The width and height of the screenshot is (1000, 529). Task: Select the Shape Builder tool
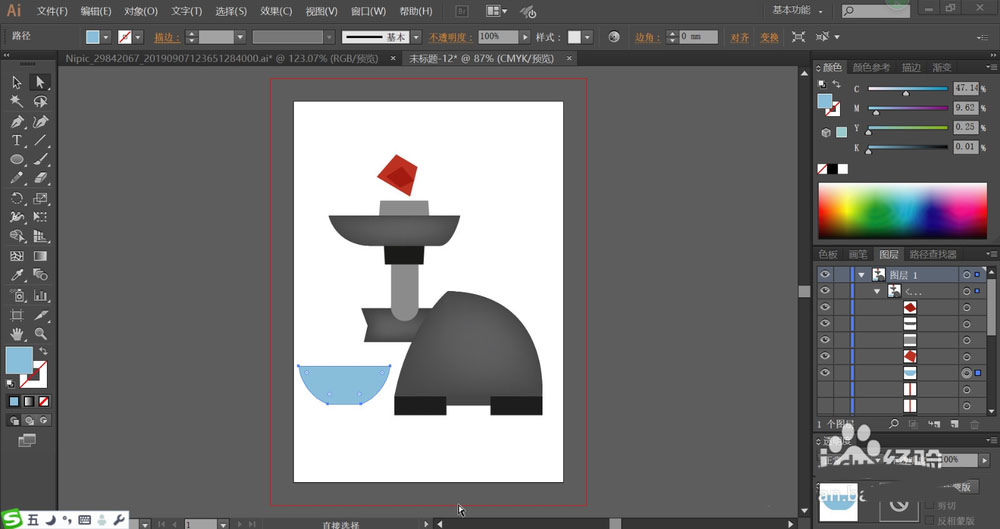[x=17, y=237]
